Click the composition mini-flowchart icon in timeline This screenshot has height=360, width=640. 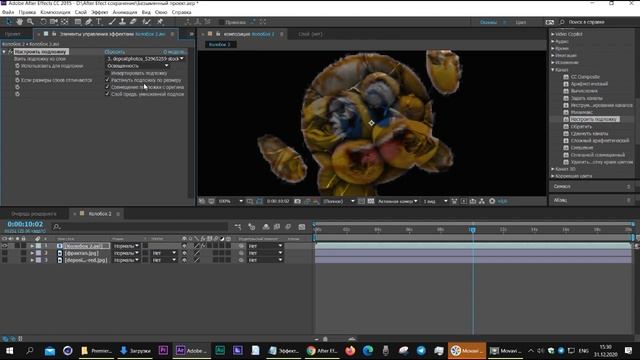click(x=238, y=227)
